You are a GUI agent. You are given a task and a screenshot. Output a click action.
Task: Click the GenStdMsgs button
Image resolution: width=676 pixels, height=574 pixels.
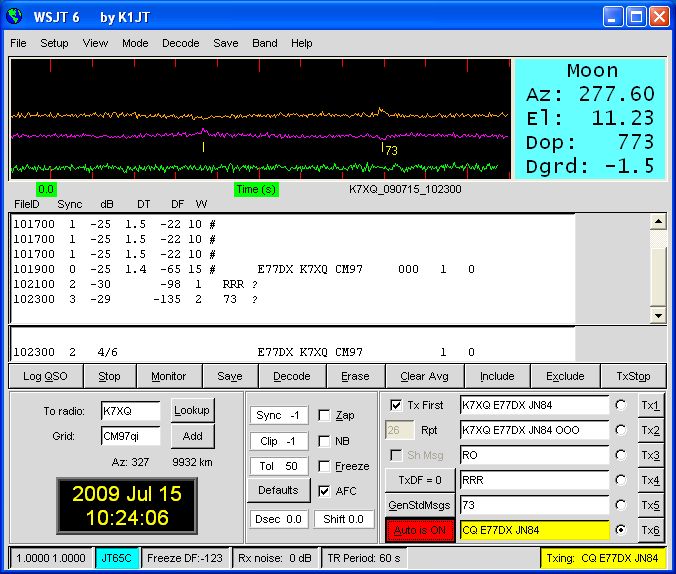coord(420,505)
